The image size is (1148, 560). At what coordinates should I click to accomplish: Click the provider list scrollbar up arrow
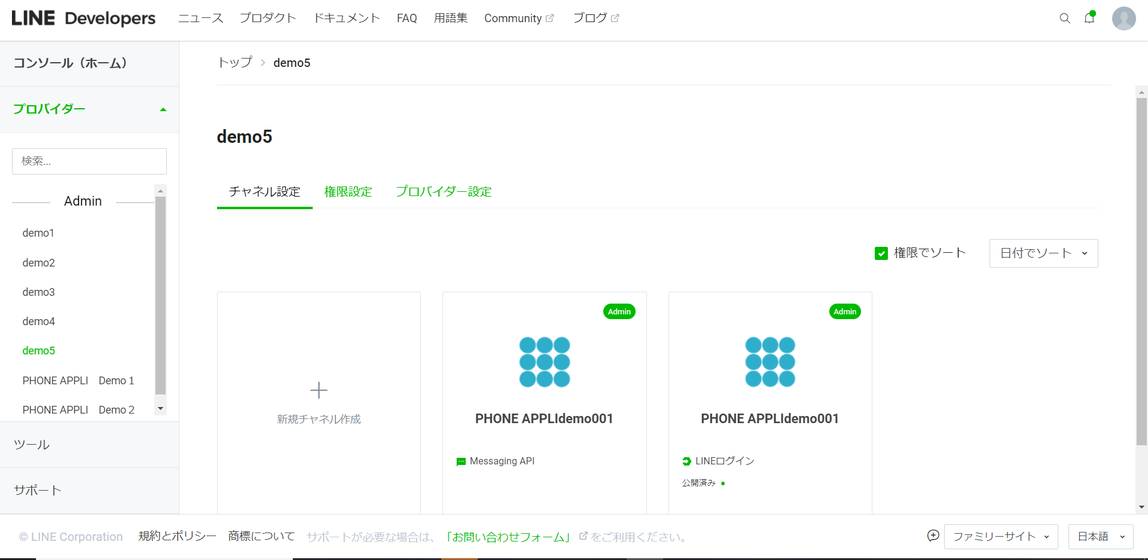[161, 190]
